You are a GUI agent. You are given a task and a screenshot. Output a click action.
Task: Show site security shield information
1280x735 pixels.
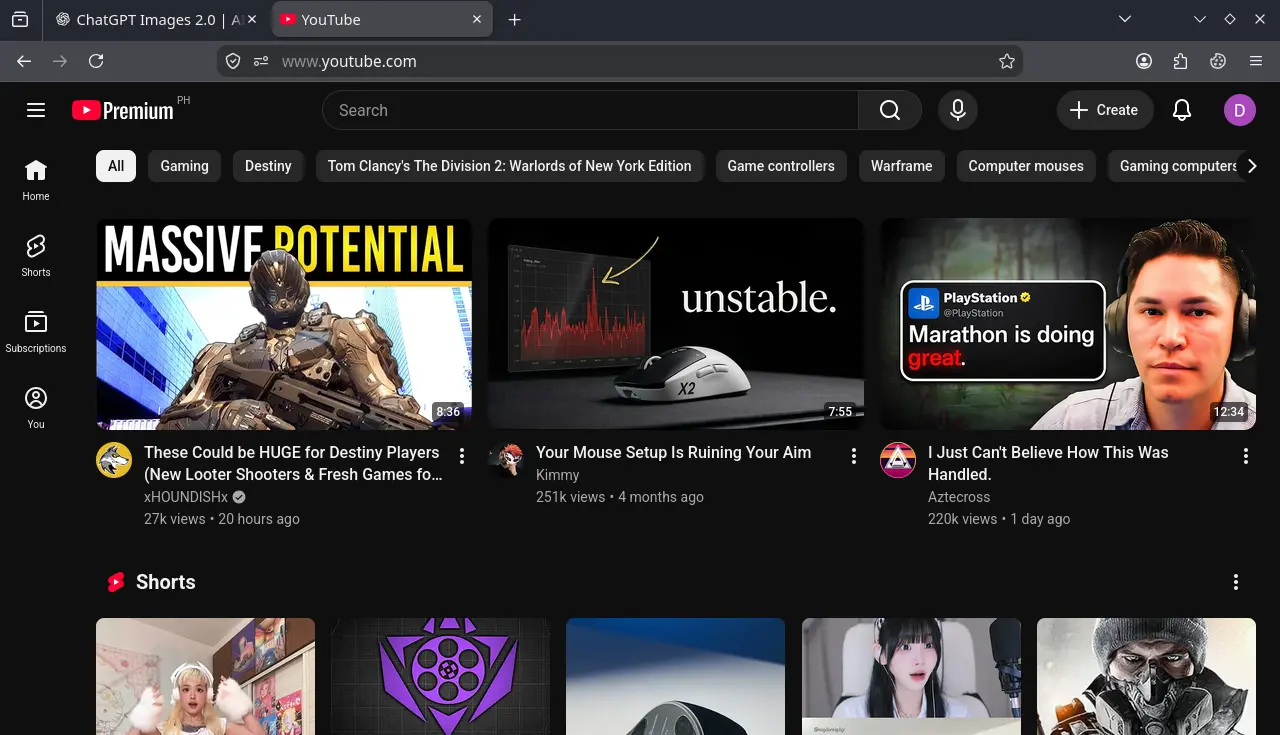pyautogui.click(x=233, y=61)
